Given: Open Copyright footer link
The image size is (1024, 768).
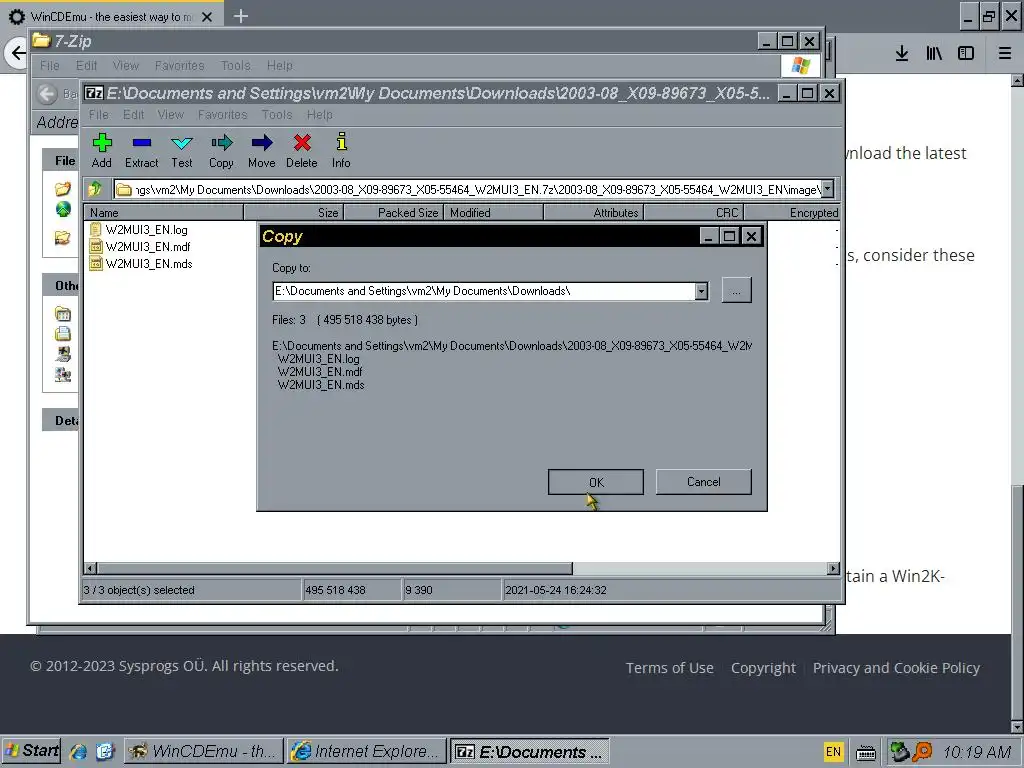Looking at the screenshot, I should click(x=763, y=667).
